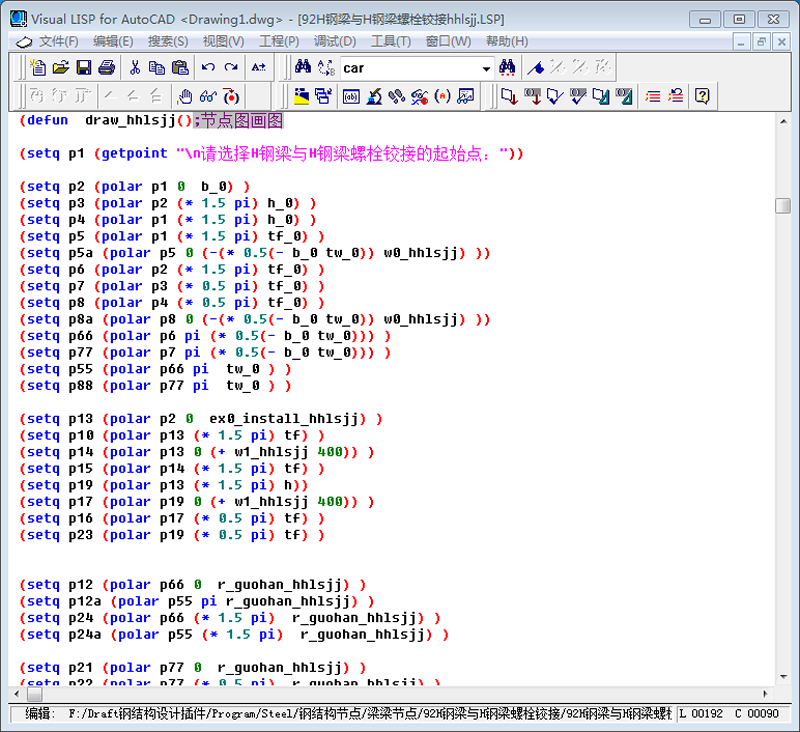The width and height of the screenshot is (800, 732).
Task: Toggle bookmark with blue flag icon
Action: click(x=536, y=67)
